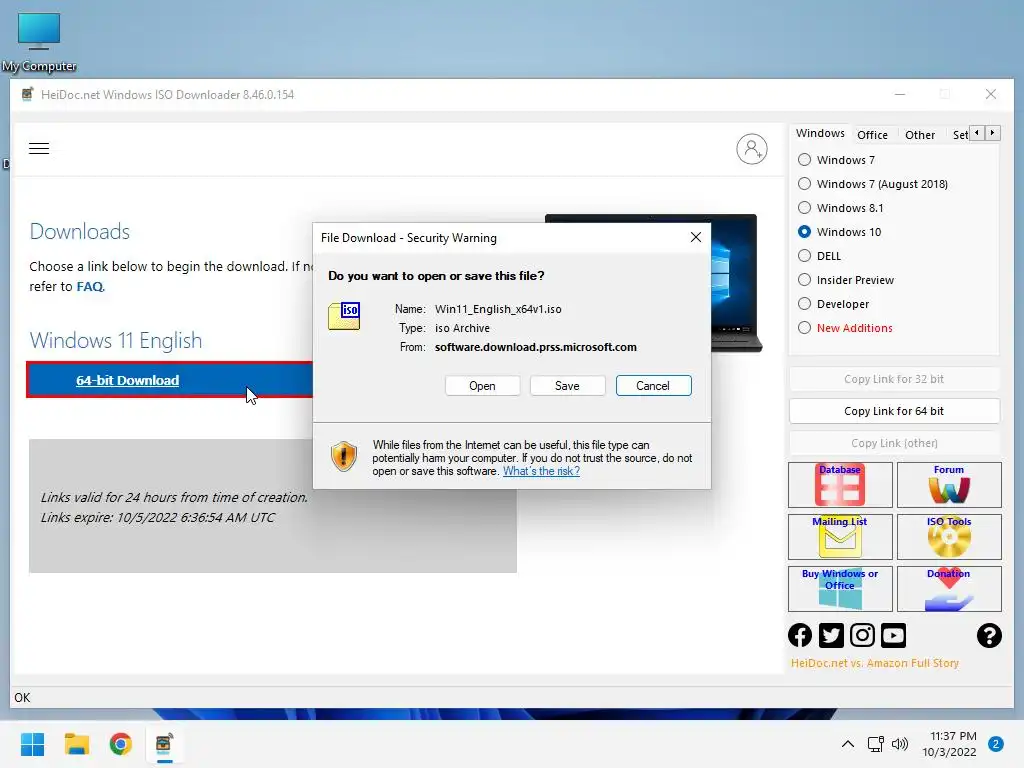1024x768 pixels.
Task: Visit the HeiDoc Facebook page icon
Action: coord(800,635)
